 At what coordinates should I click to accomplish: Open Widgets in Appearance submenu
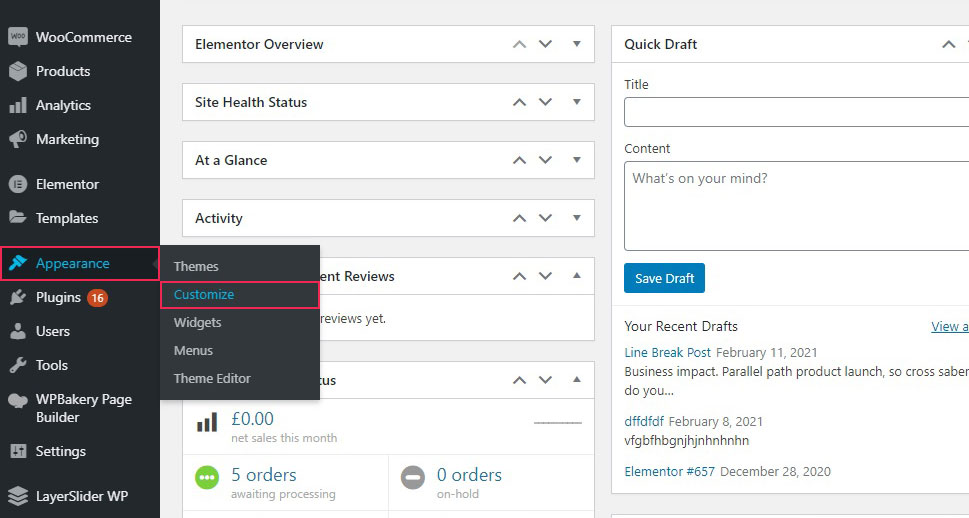197,322
